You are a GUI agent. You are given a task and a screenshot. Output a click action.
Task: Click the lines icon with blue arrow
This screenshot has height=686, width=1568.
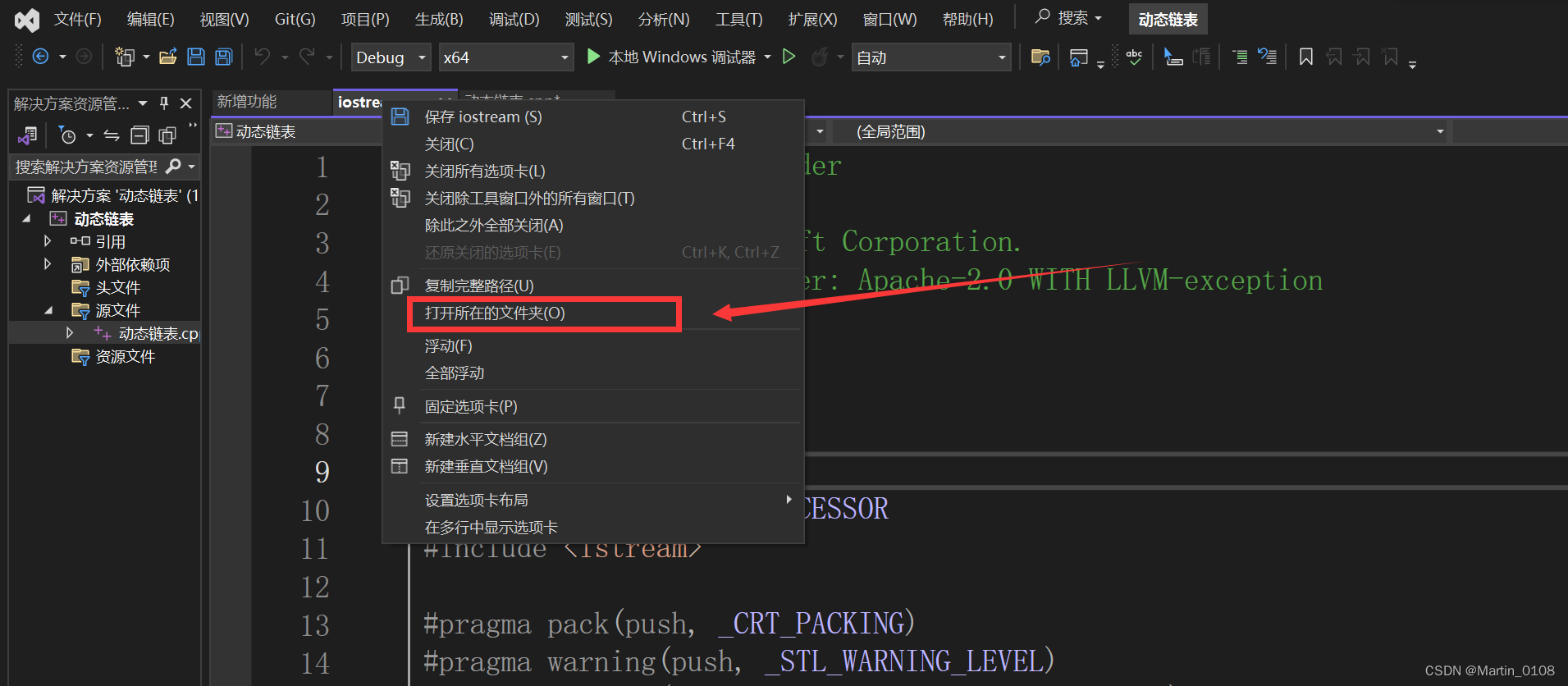[x=1268, y=57]
